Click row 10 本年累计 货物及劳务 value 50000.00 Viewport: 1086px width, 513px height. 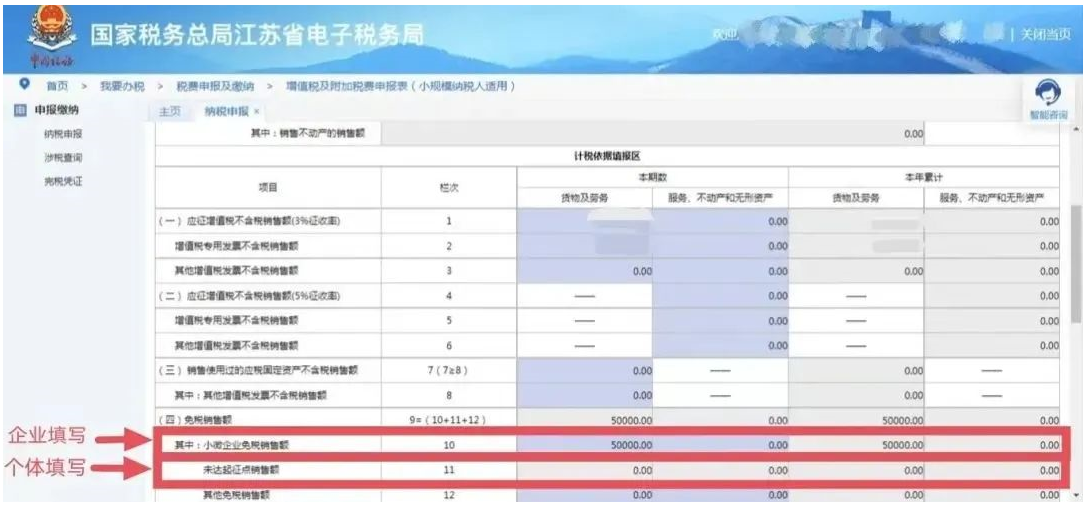click(901, 445)
